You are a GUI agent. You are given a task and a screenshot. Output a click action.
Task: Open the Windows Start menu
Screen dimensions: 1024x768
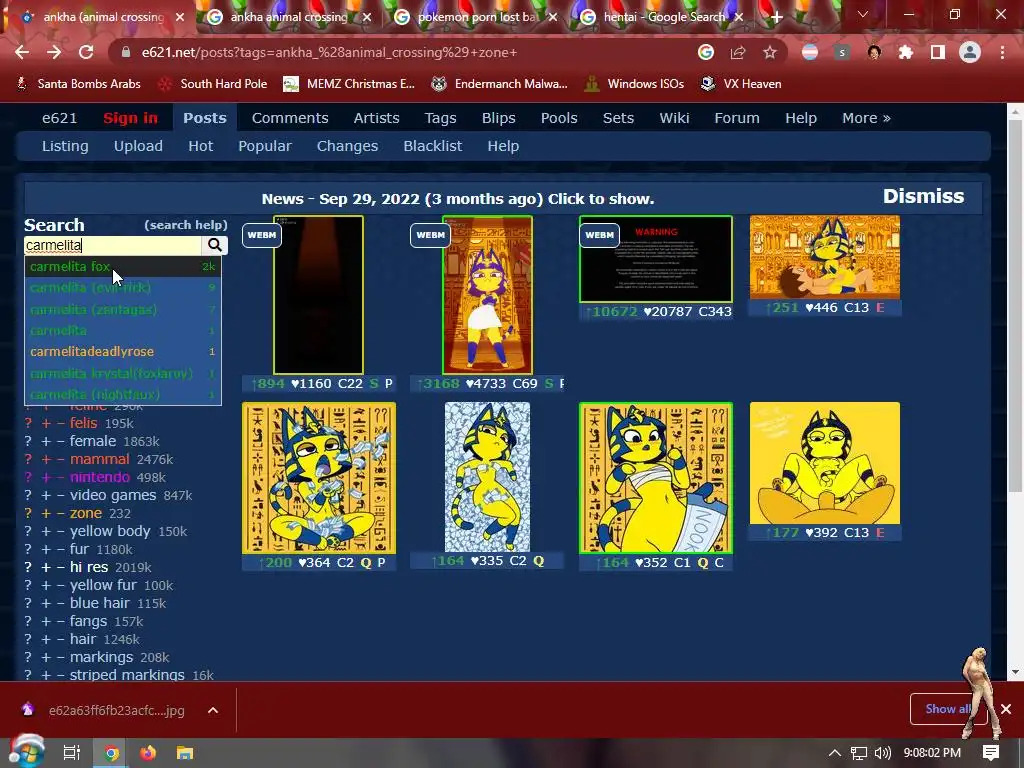[x=26, y=752]
